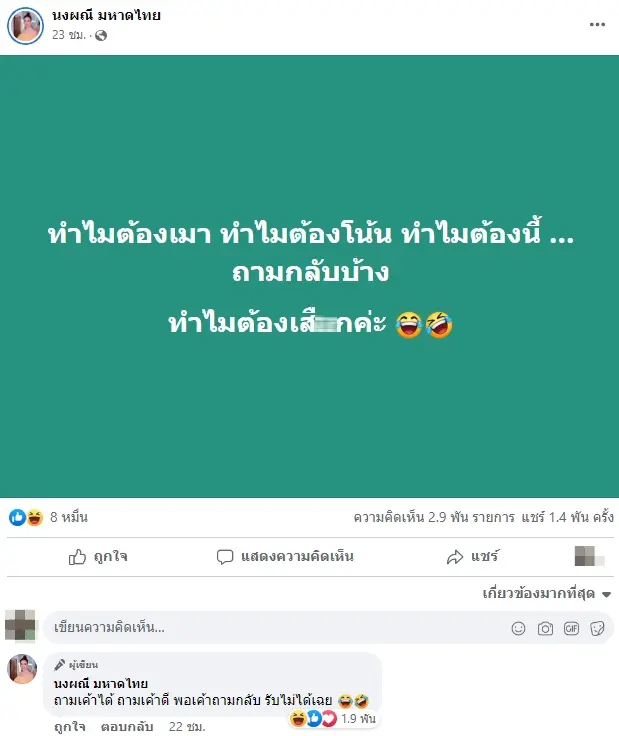Attach a photo using the camera icon
This screenshot has width=619, height=736.
[545, 629]
